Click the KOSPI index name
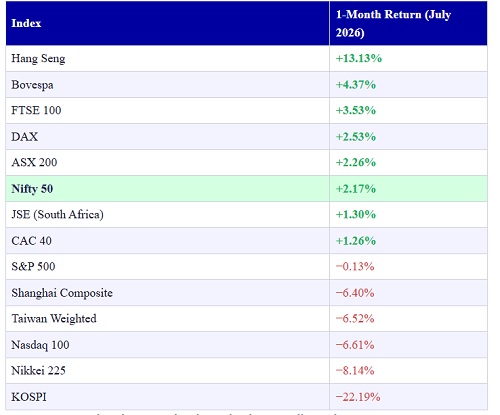This screenshot has height=415, width=500. [x=29, y=397]
